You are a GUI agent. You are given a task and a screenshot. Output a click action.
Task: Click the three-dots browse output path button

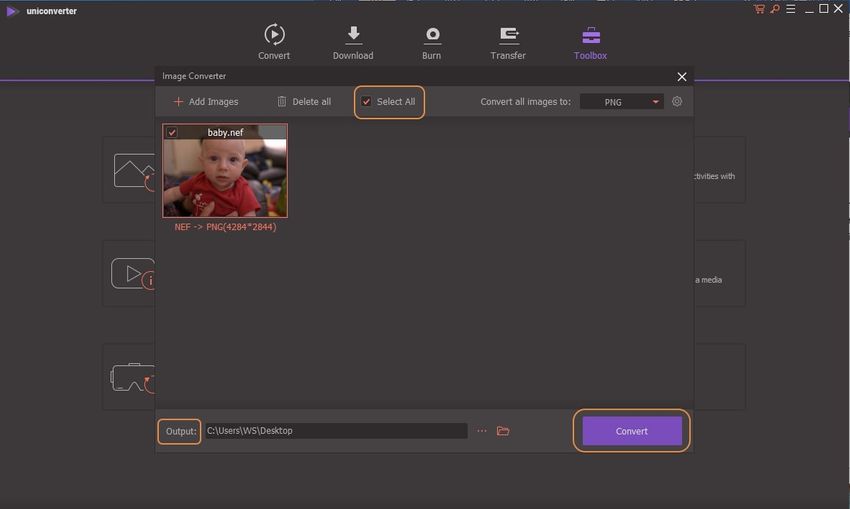coord(482,431)
